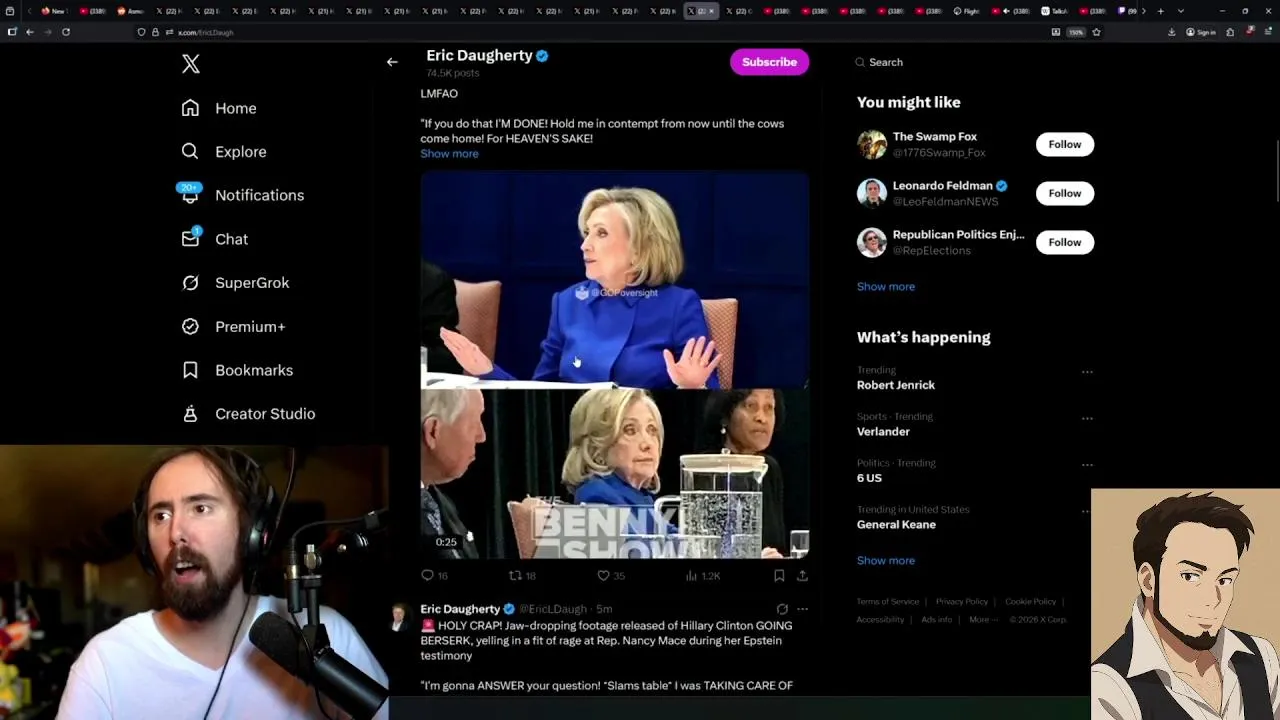Click the tracking protection shield icon
The width and height of the screenshot is (1280, 720).
(x=141, y=32)
